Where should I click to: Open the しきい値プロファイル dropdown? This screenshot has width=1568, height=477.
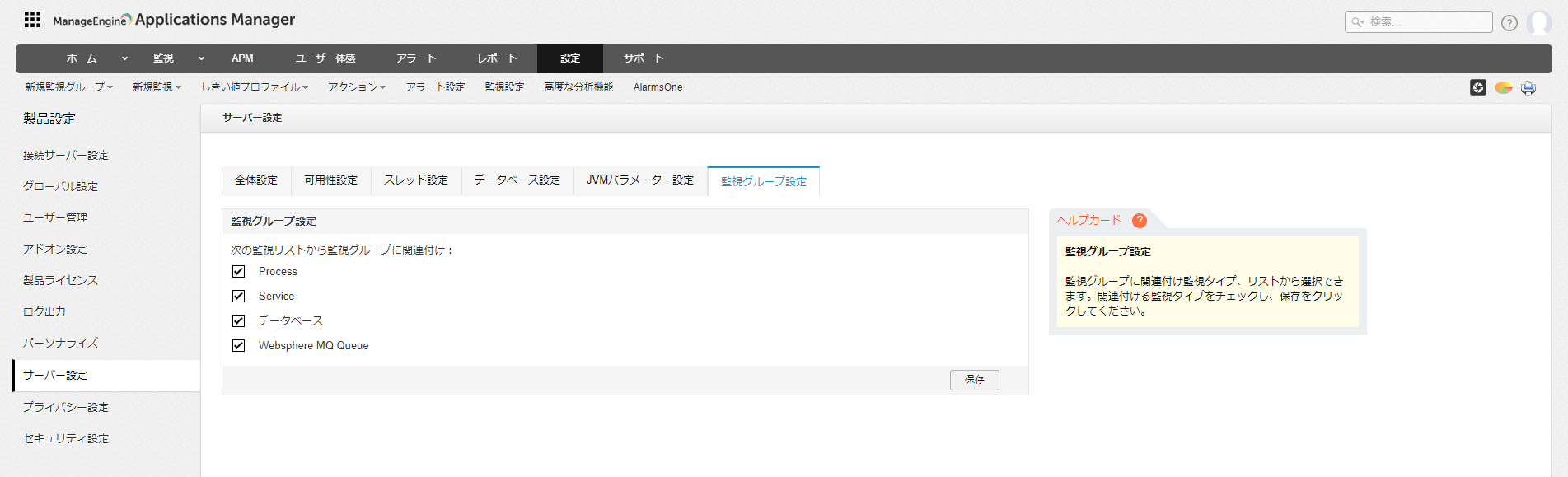255,87
